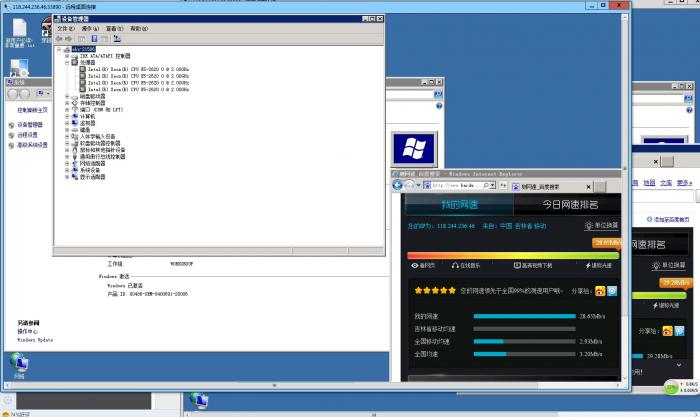Select the last Intel Xeon CPU E5-2620 entry
700x417 pixels.
point(138,89)
